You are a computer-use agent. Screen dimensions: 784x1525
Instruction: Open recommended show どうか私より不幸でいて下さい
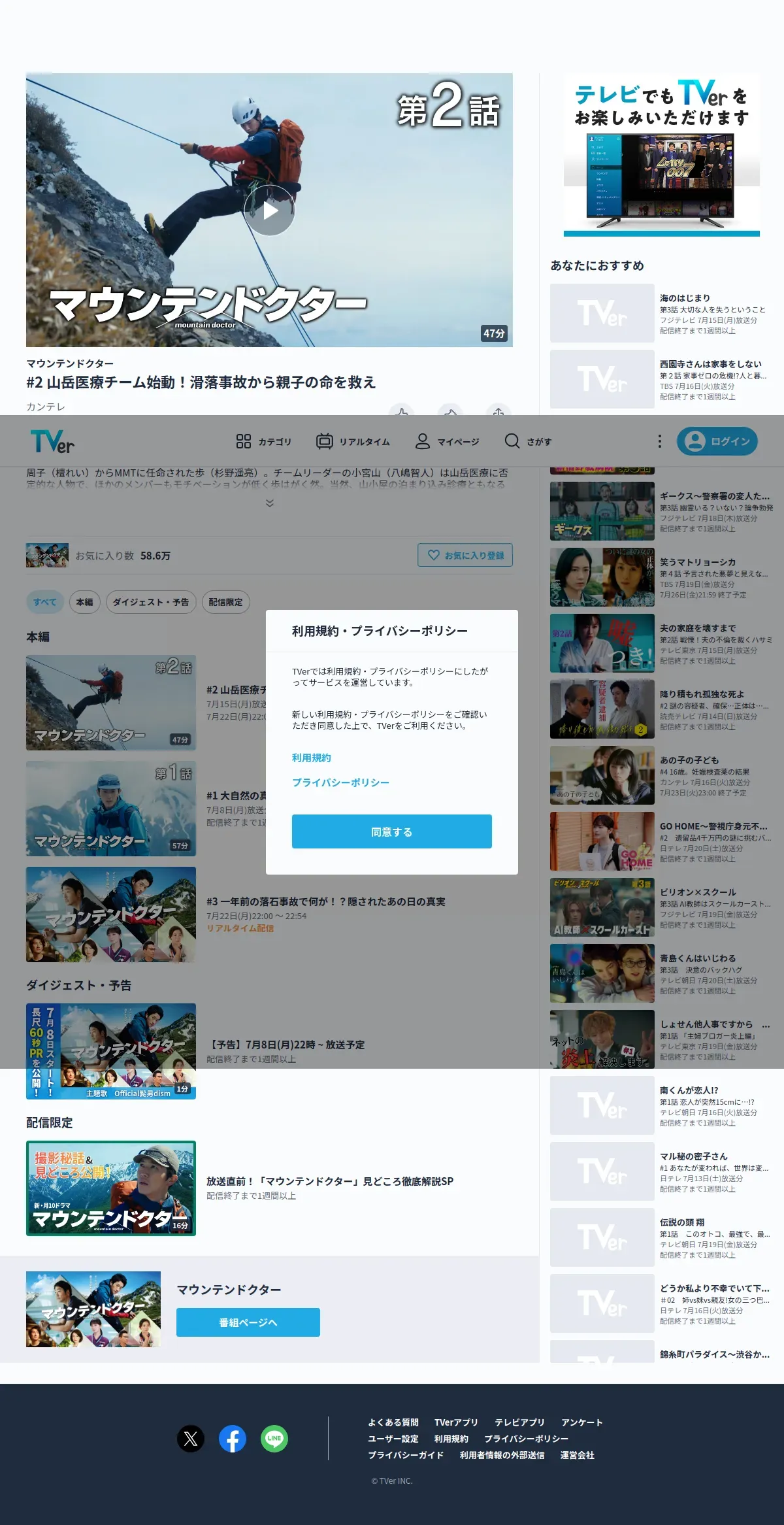[662, 1303]
